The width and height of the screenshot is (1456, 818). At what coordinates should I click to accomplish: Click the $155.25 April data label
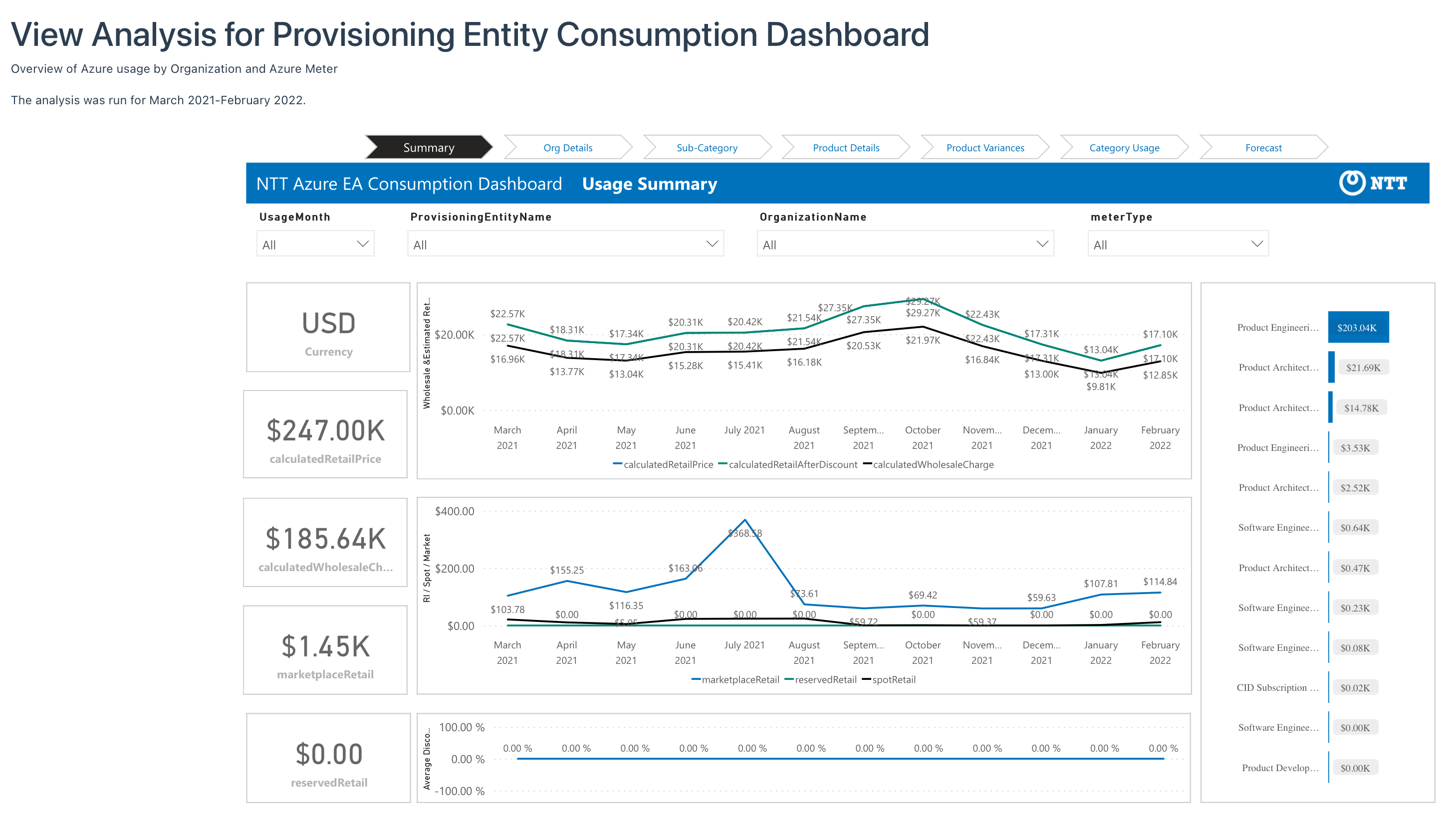566,570
